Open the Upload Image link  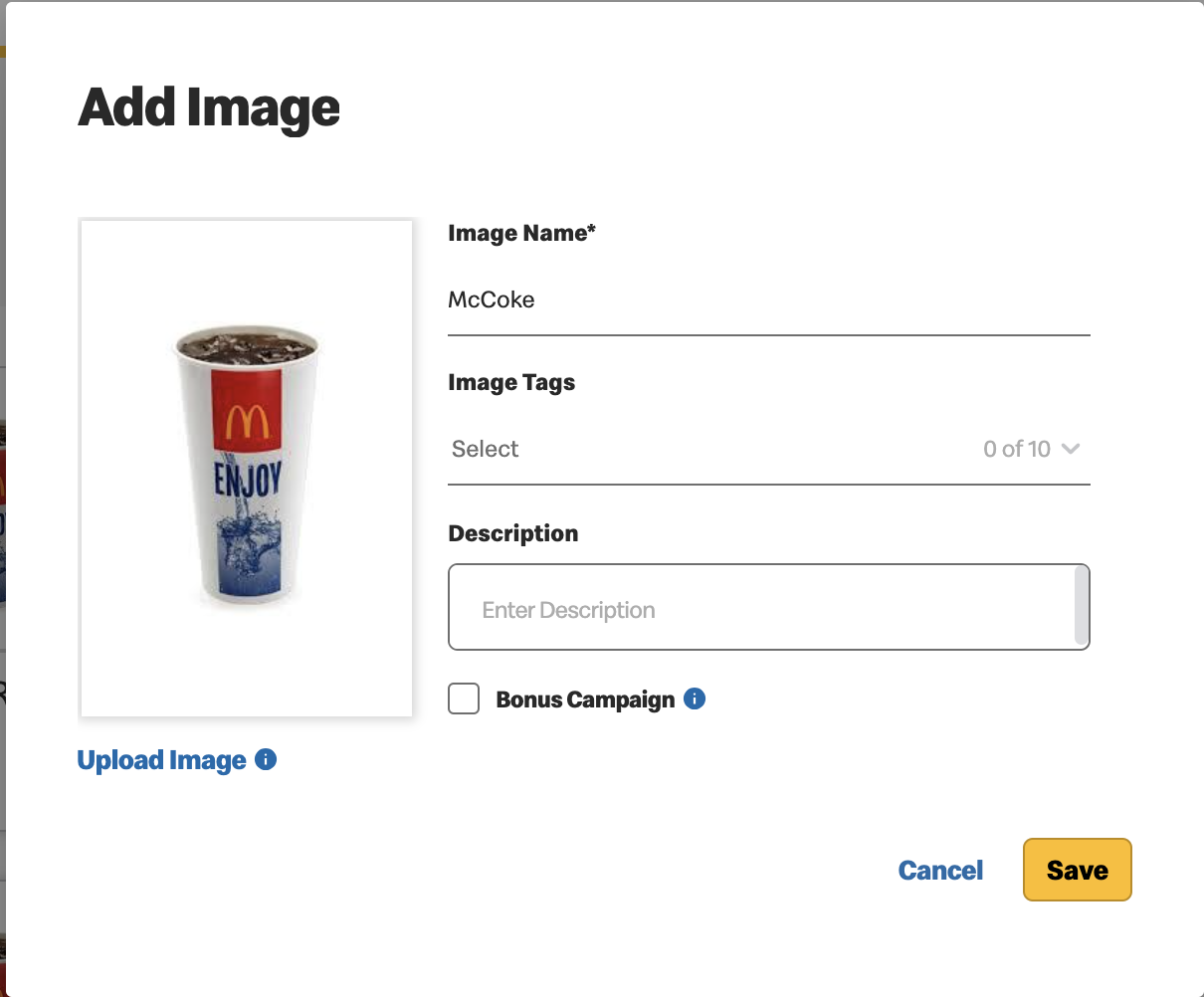click(x=162, y=761)
